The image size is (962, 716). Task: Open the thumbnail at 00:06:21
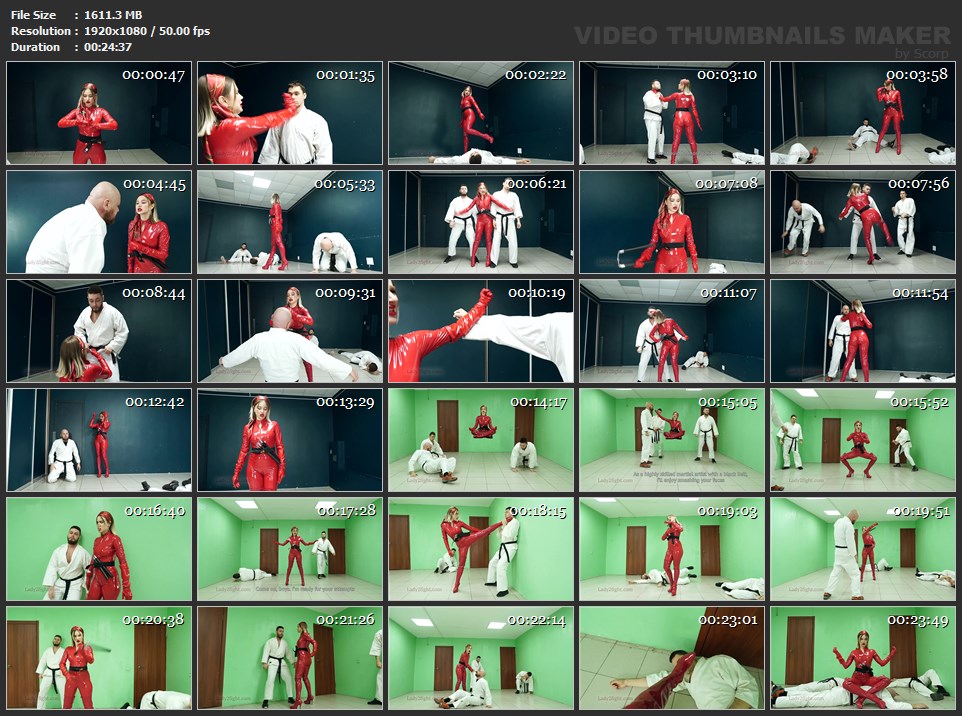[x=480, y=222]
